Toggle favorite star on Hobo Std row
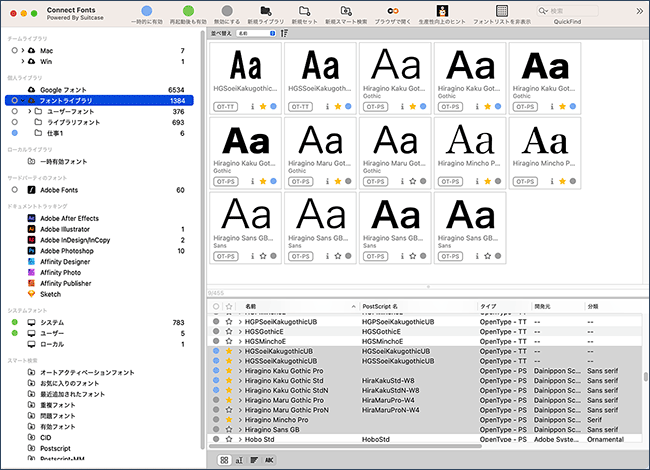650x470 pixels. click(x=229, y=439)
